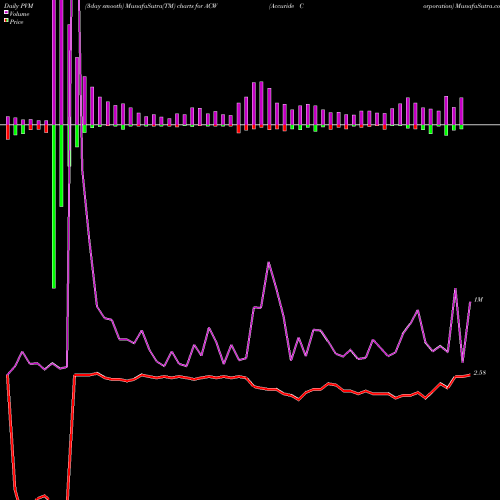Click the 'Daily PVM' title text
Image resolution: width=500 pixels, height=500 pixels.
tap(19, 6)
